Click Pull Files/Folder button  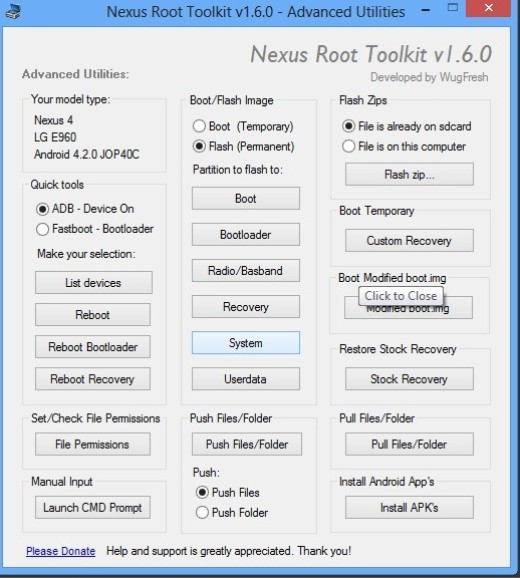[409, 444]
